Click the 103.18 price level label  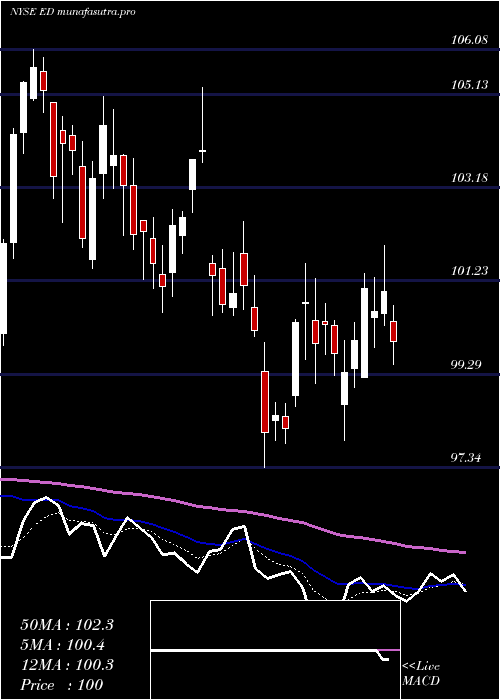pyautogui.click(x=469, y=178)
